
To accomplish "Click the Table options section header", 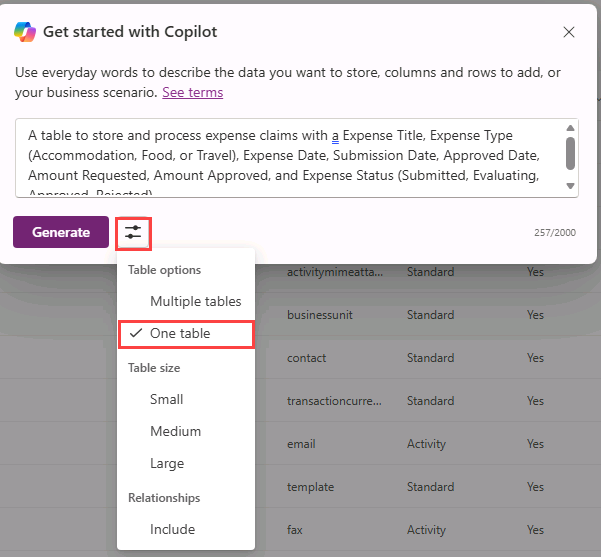I will (x=164, y=270).
